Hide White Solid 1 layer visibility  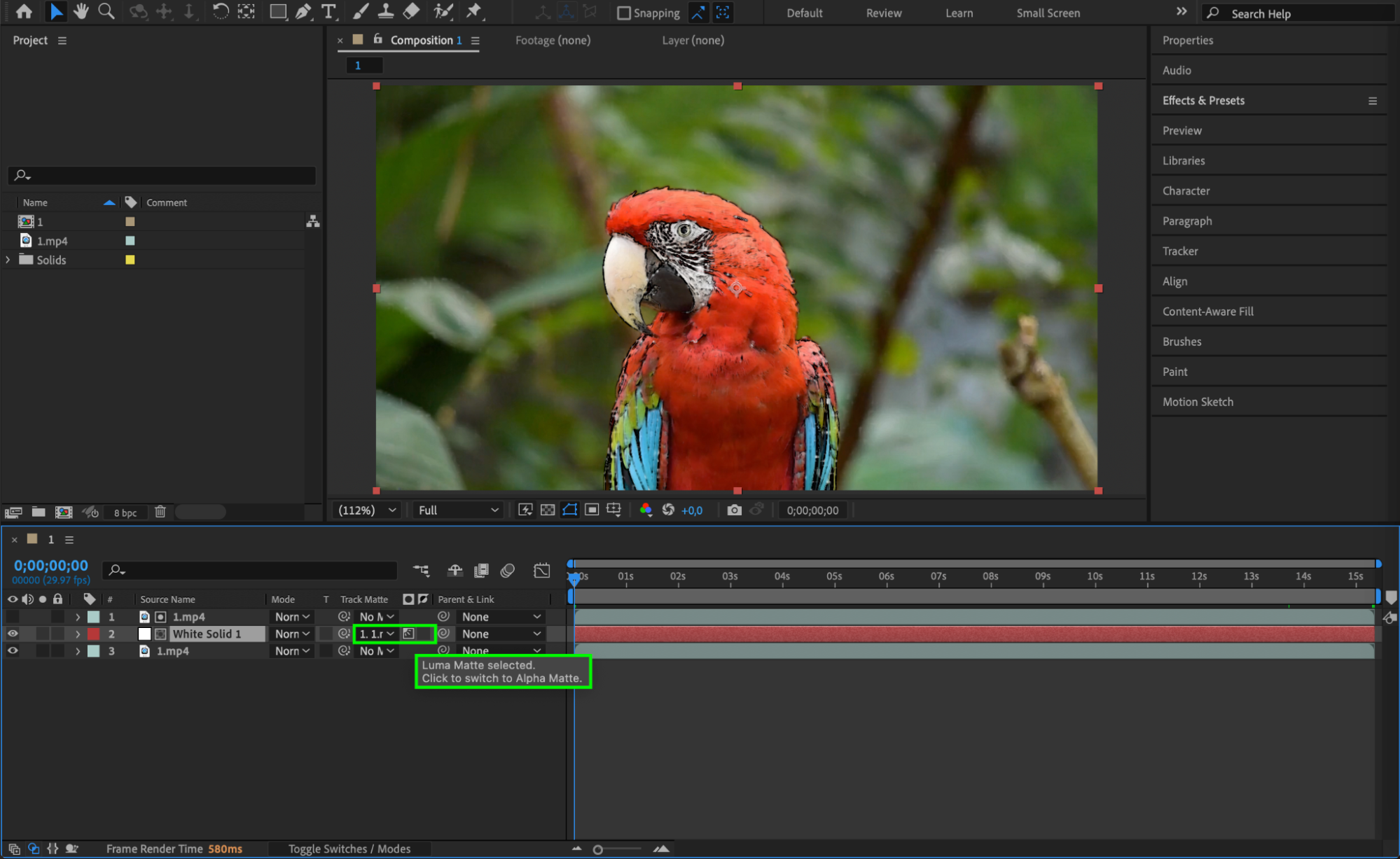[13, 634]
